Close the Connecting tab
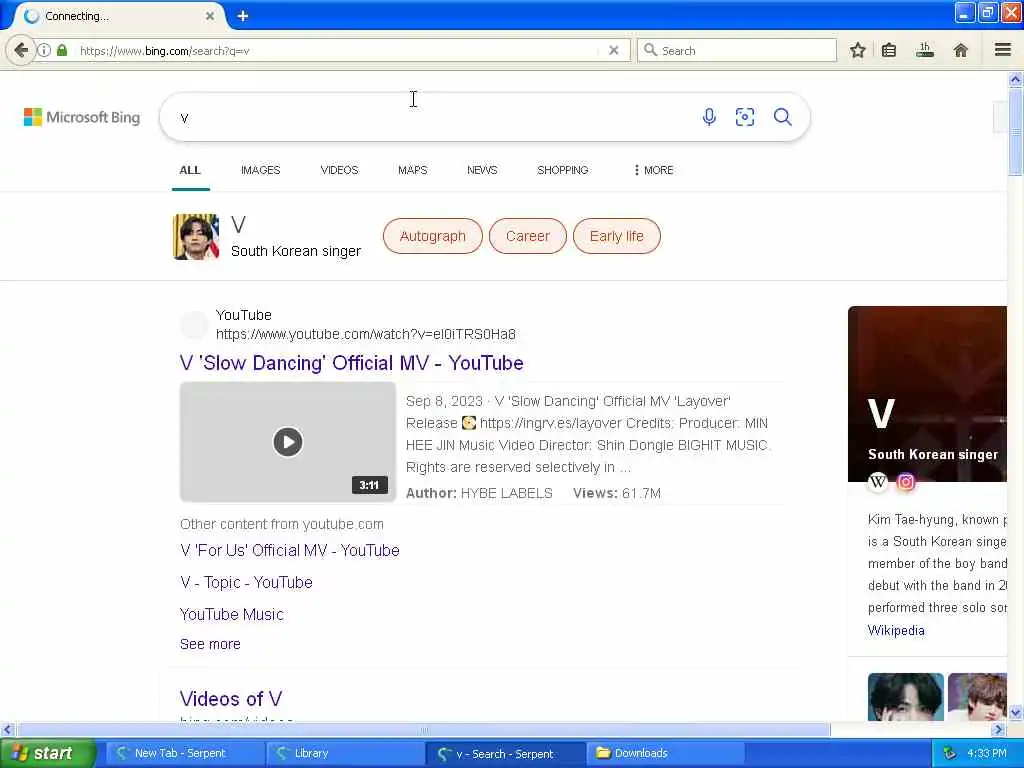1024x768 pixels. (x=210, y=16)
